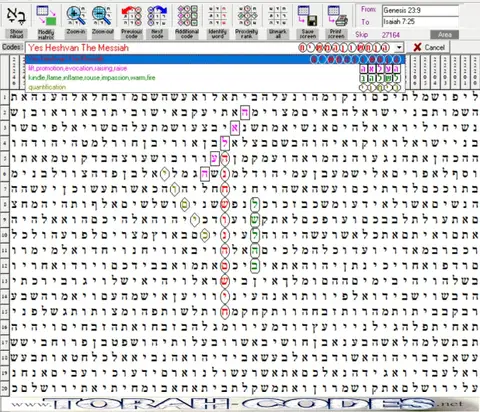Click the Unmark all icon
The height and width of the screenshot is (412, 480).
point(277,16)
